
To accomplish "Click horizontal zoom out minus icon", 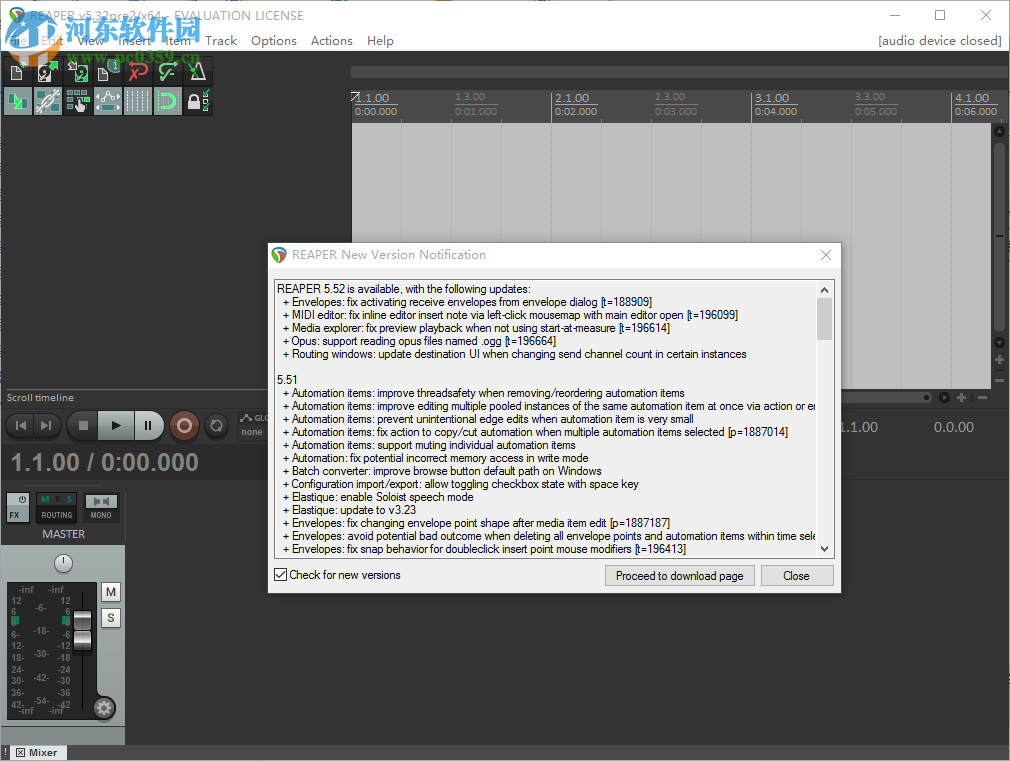I will [982, 398].
